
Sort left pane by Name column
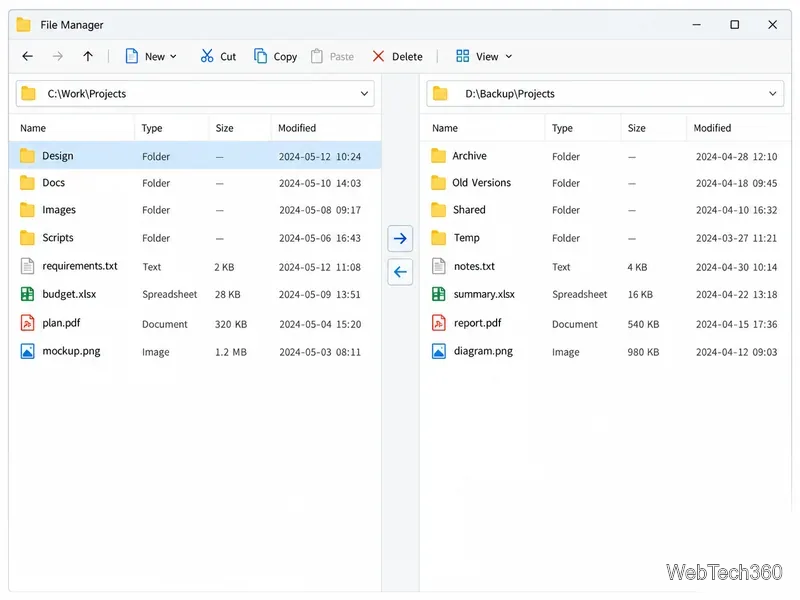(33, 128)
